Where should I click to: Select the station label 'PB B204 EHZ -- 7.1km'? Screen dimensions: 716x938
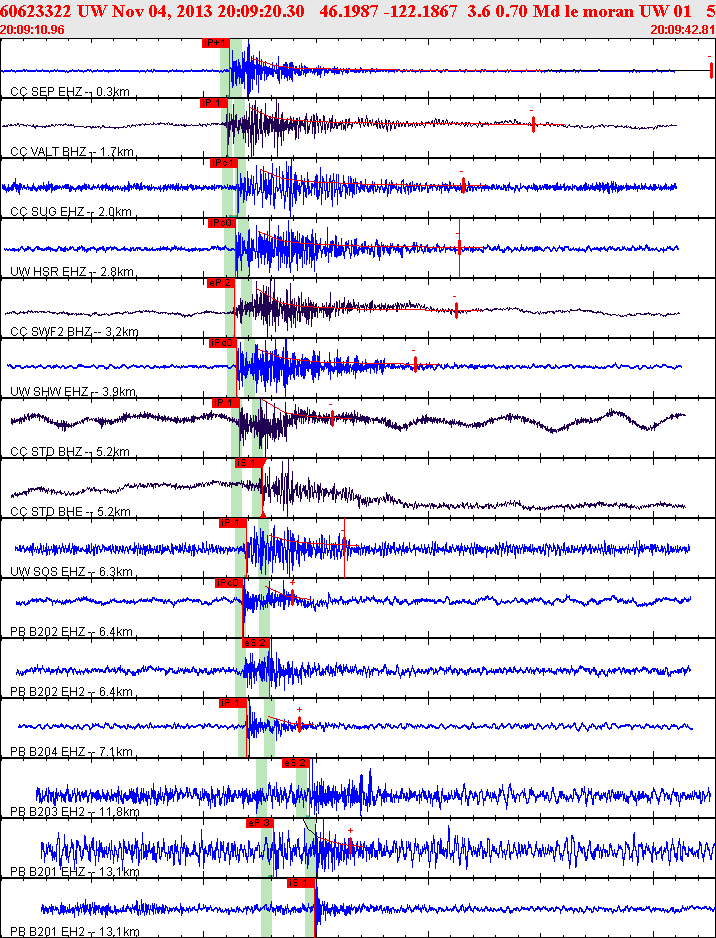click(72, 751)
